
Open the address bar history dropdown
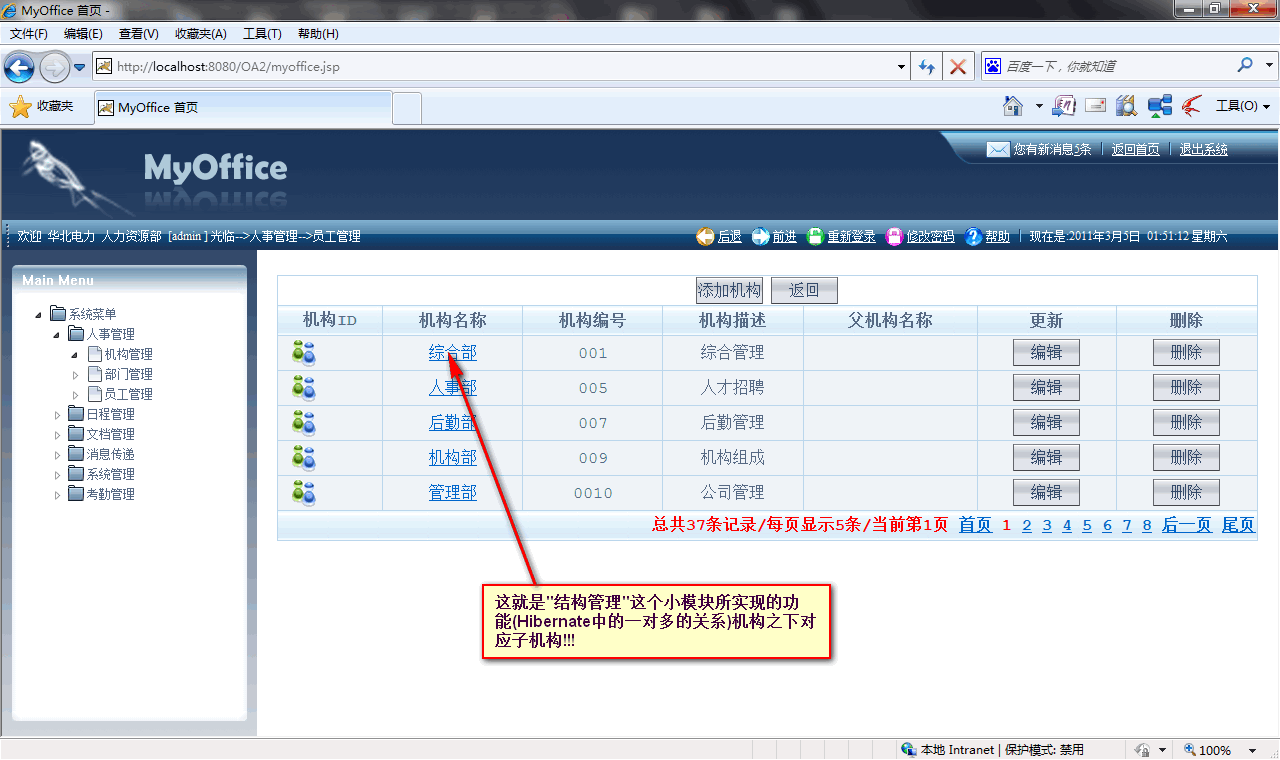[902, 67]
